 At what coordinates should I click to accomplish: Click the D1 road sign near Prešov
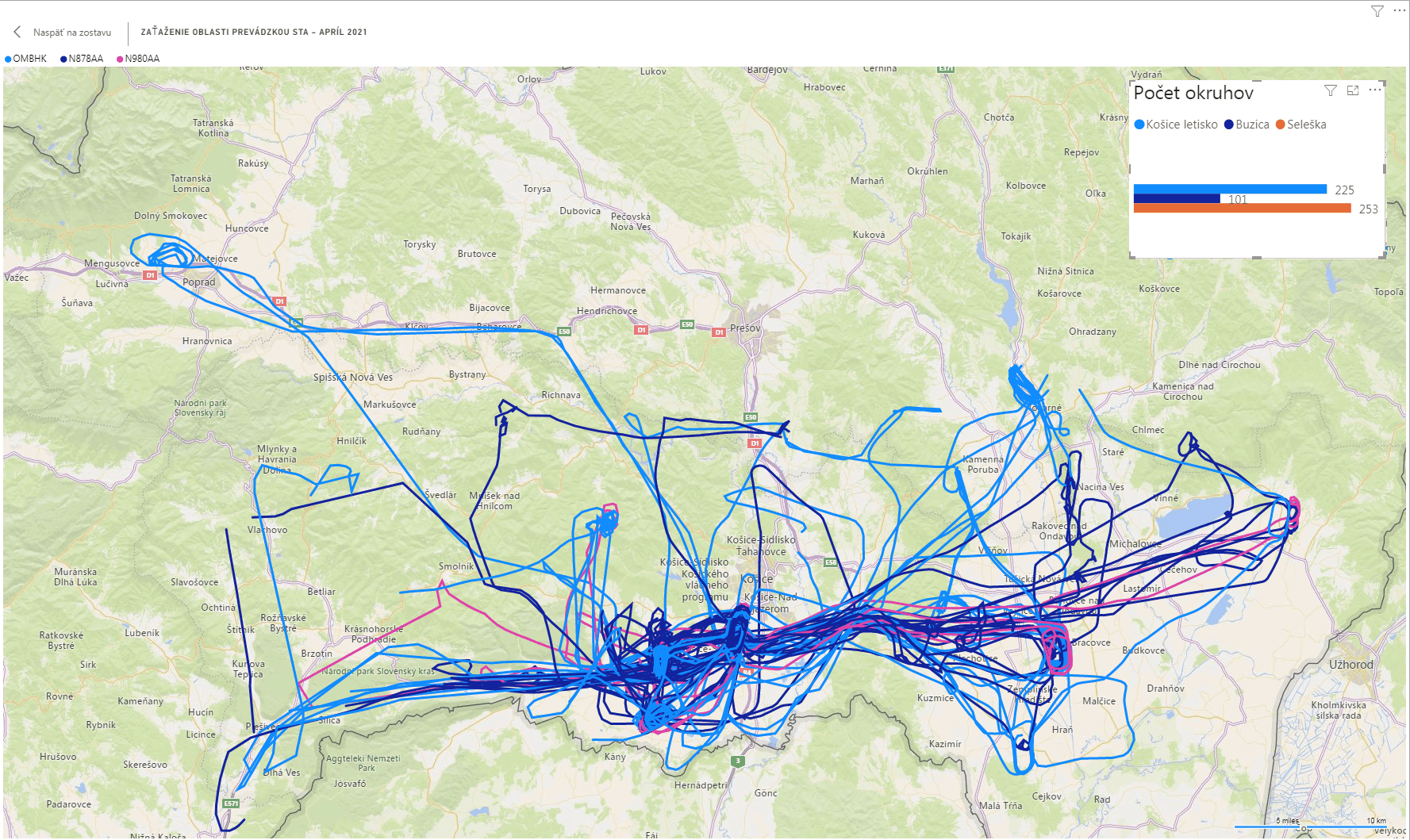point(719,332)
